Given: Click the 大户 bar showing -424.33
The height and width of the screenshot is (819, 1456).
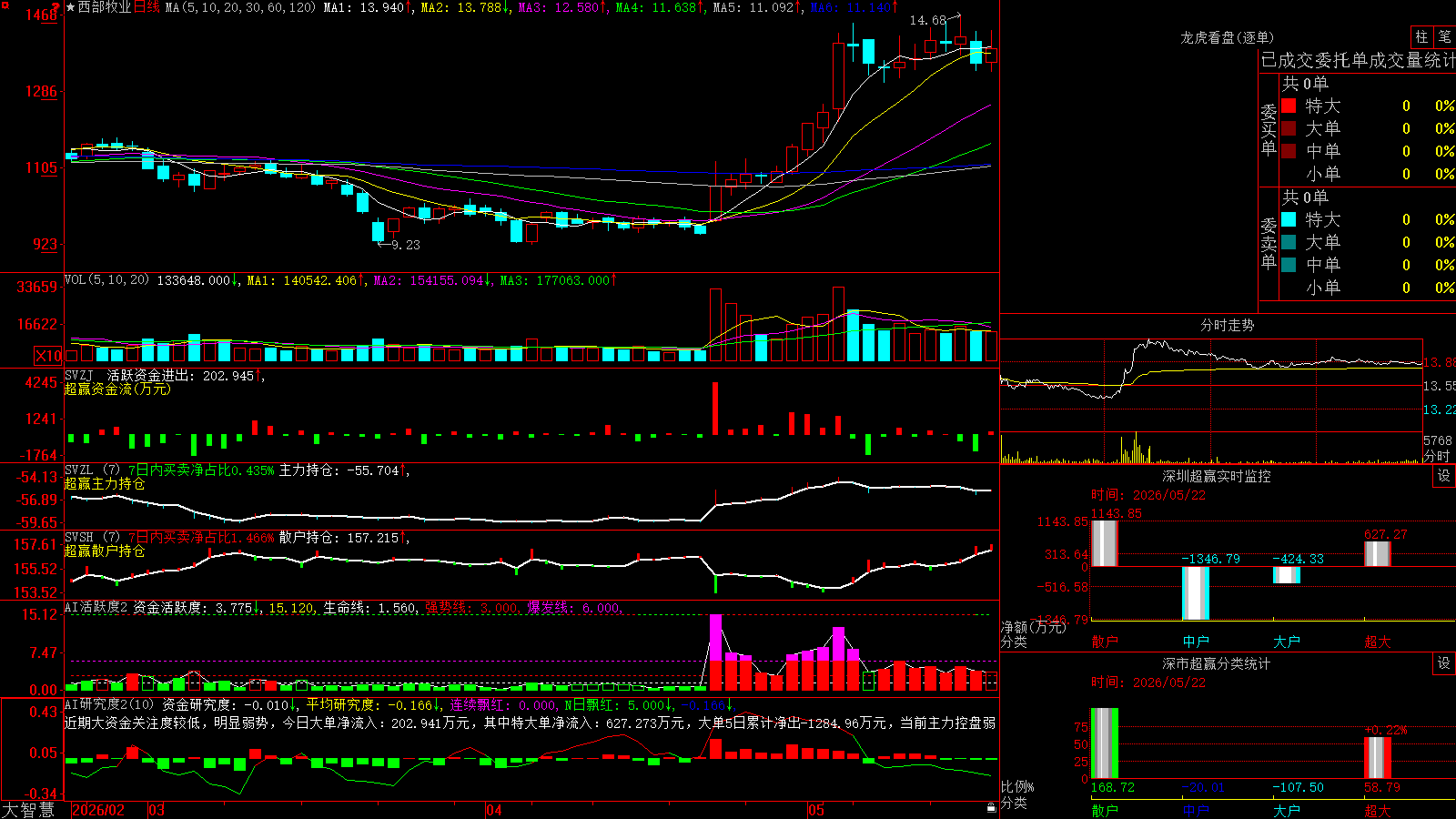Looking at the screenshot, I should pyautogui.click(x=1287, y=575).
